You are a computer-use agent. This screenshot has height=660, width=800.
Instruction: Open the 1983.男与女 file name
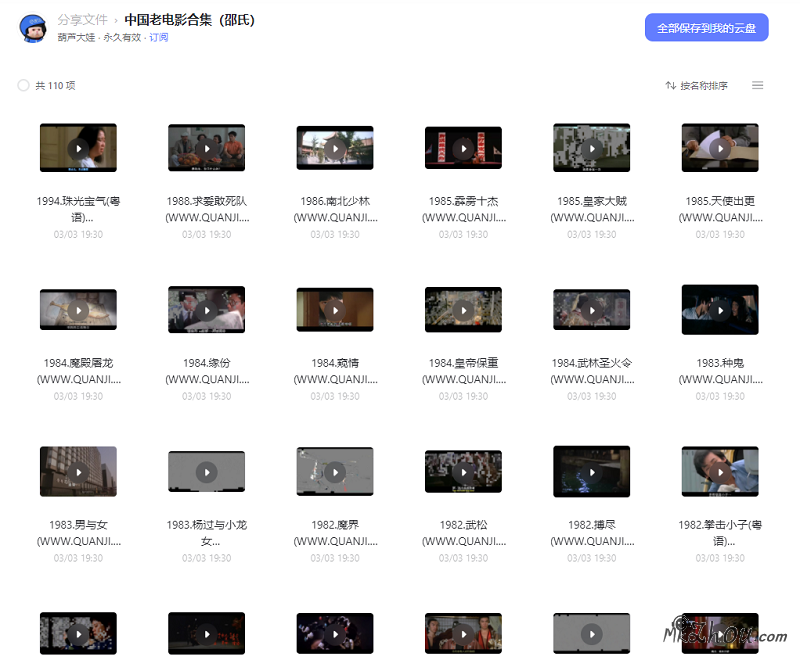(78, 532)
